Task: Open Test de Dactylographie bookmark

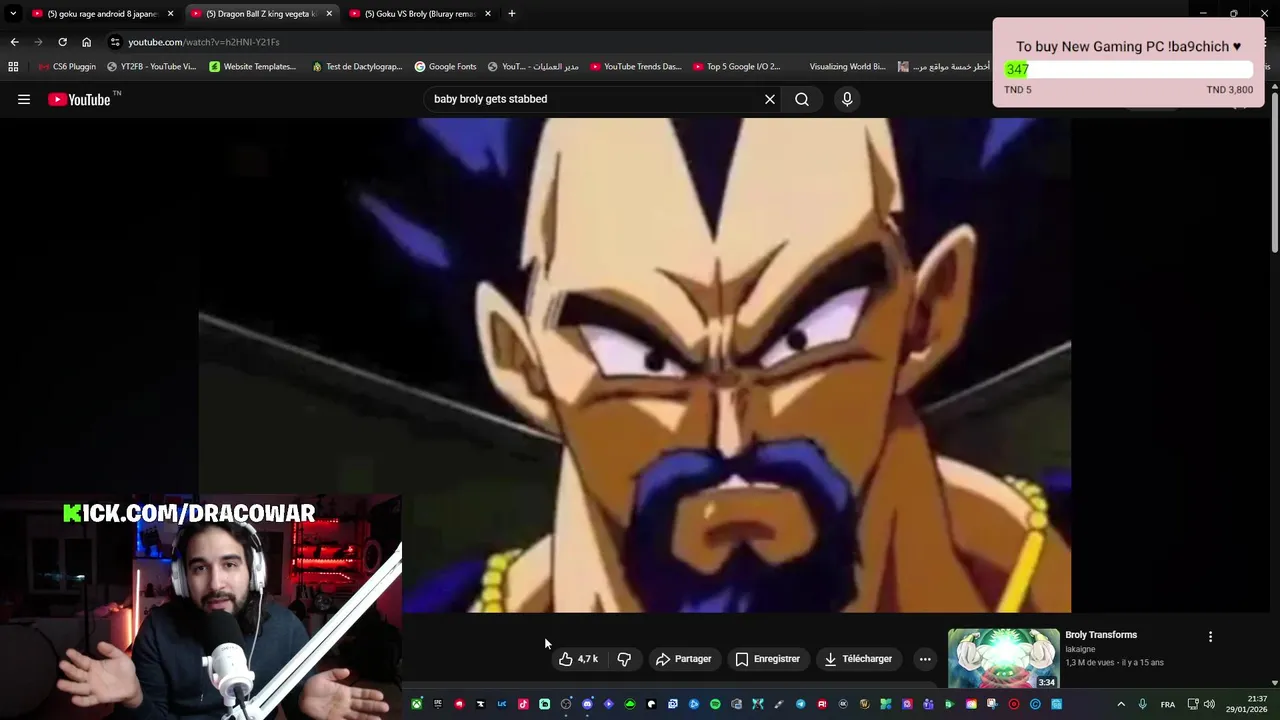Action: (357, 67)
